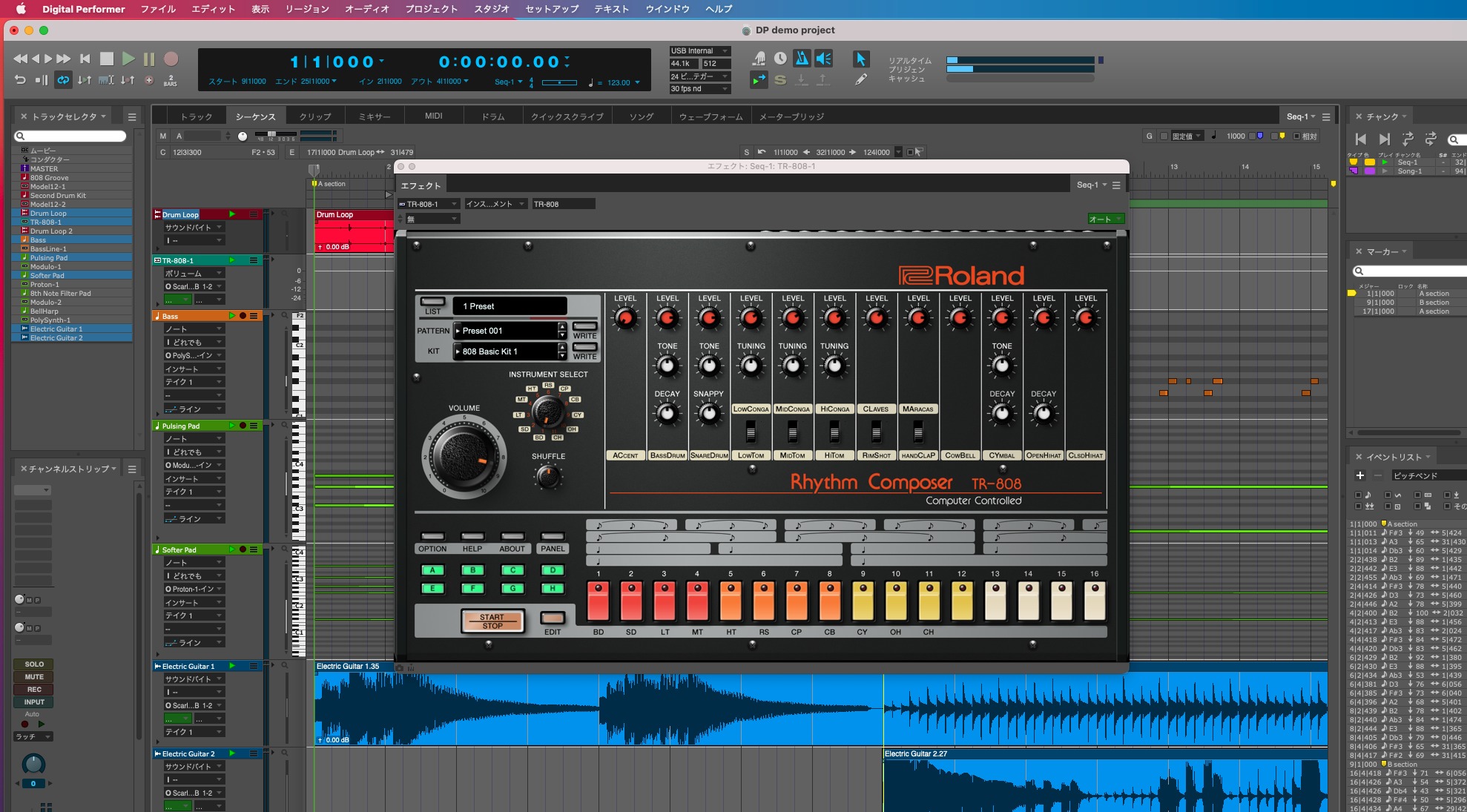Open the Seq-1 dropdown in the effect window
Screen dimensions: 1467x812
coord(1092,185)
